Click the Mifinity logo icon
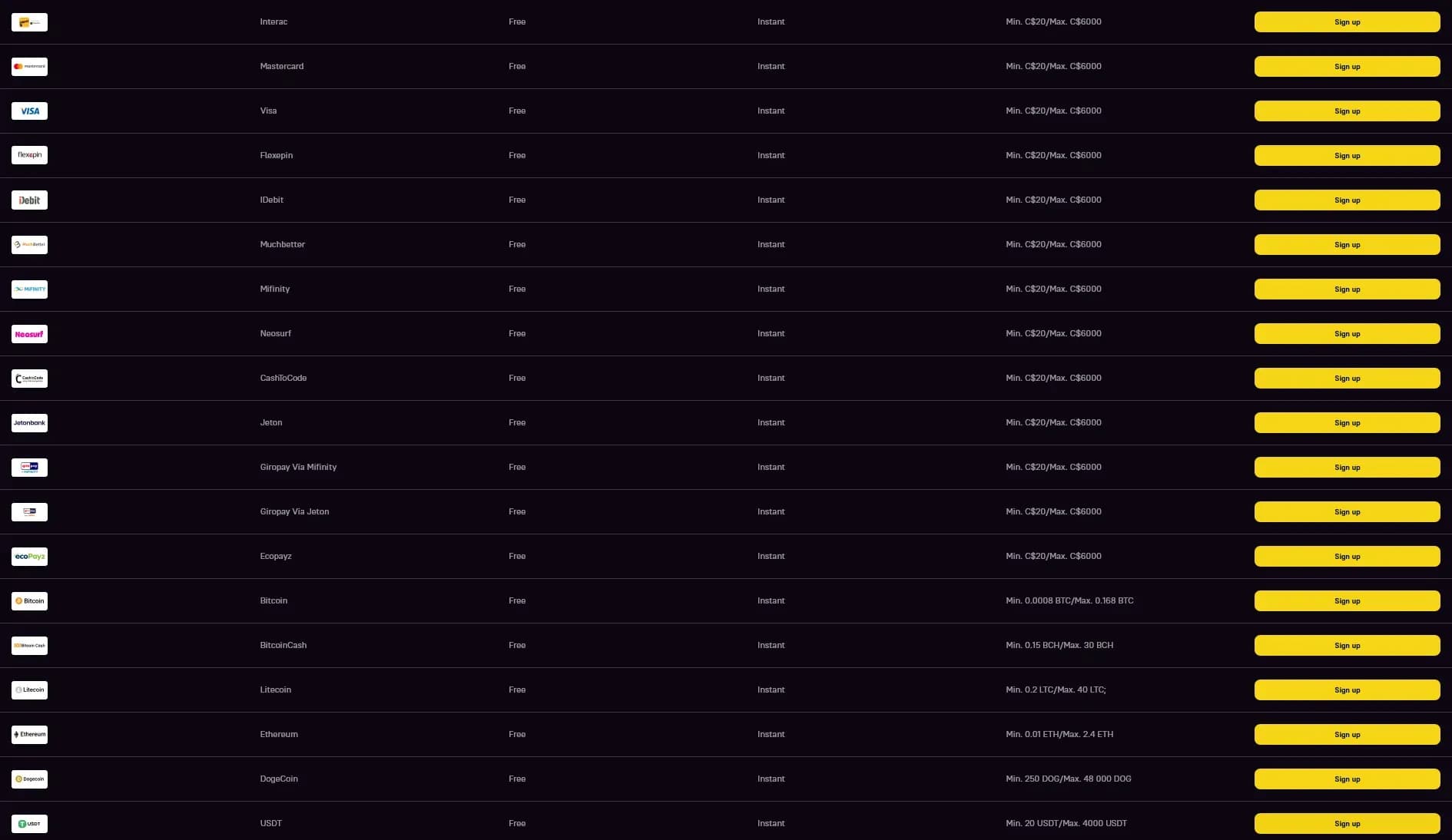 pos(29,289)
